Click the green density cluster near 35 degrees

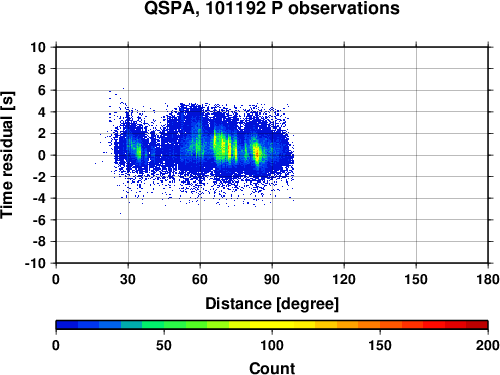(x=139, y=151)
